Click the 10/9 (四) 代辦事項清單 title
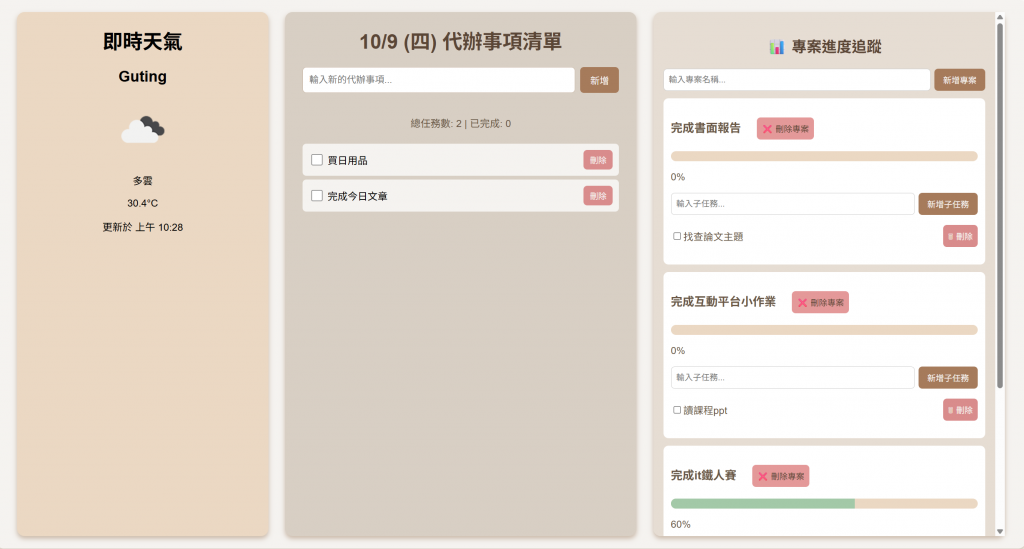The width and height of the screenshot is (1024, 549). click(x=460, y=42)
